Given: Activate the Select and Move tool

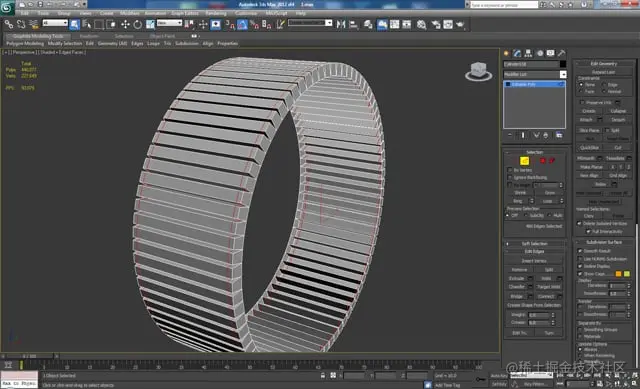Looking at the screenshot, I should pos(125,24).
